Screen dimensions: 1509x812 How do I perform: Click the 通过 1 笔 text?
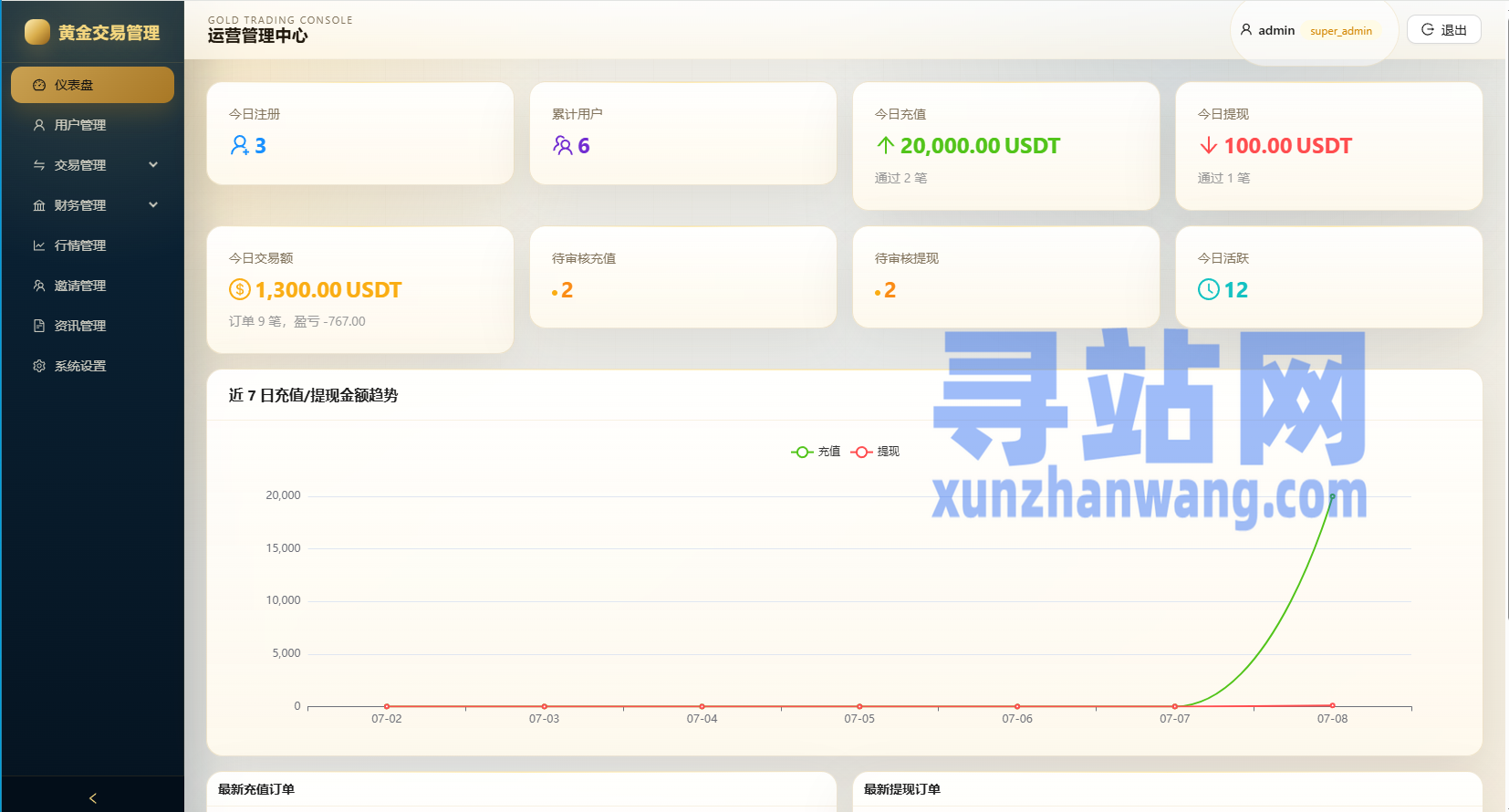1223,178
